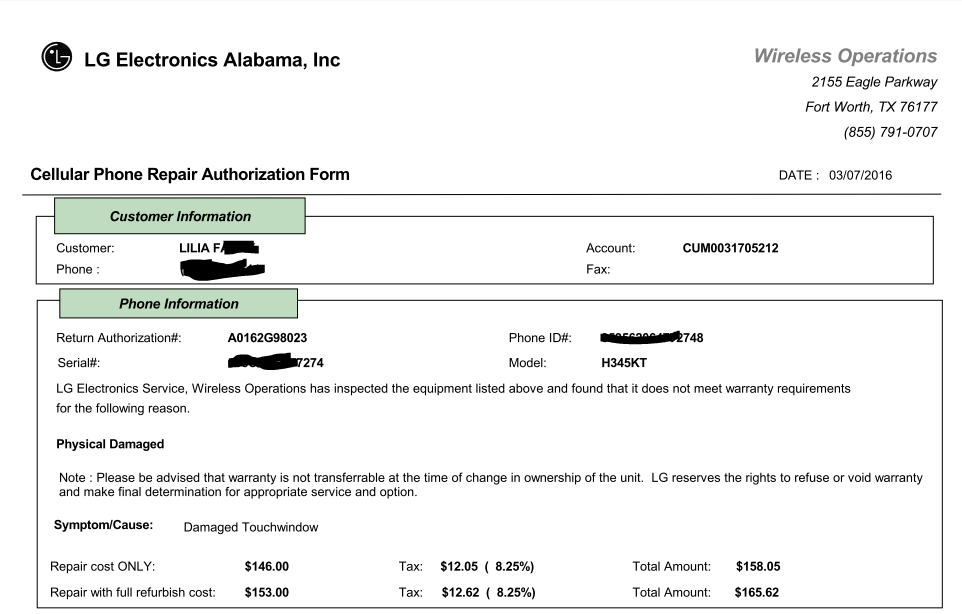Select the Phone Information section header
This screenshot has width=962, height=614.
click(x=179, y=304)
